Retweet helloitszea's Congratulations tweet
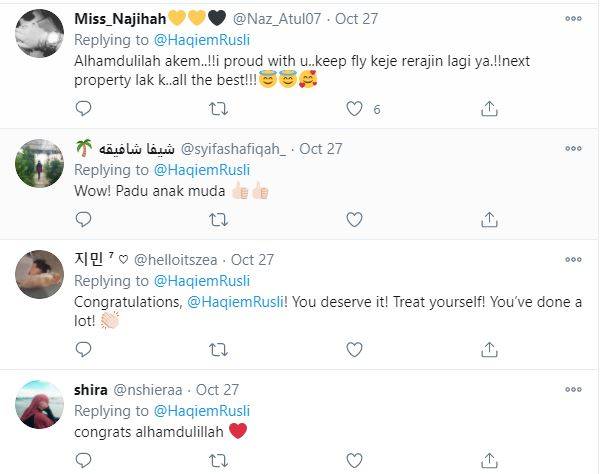Image resolution: width=601 pixels, height=474 pixels. pos(218,351)
